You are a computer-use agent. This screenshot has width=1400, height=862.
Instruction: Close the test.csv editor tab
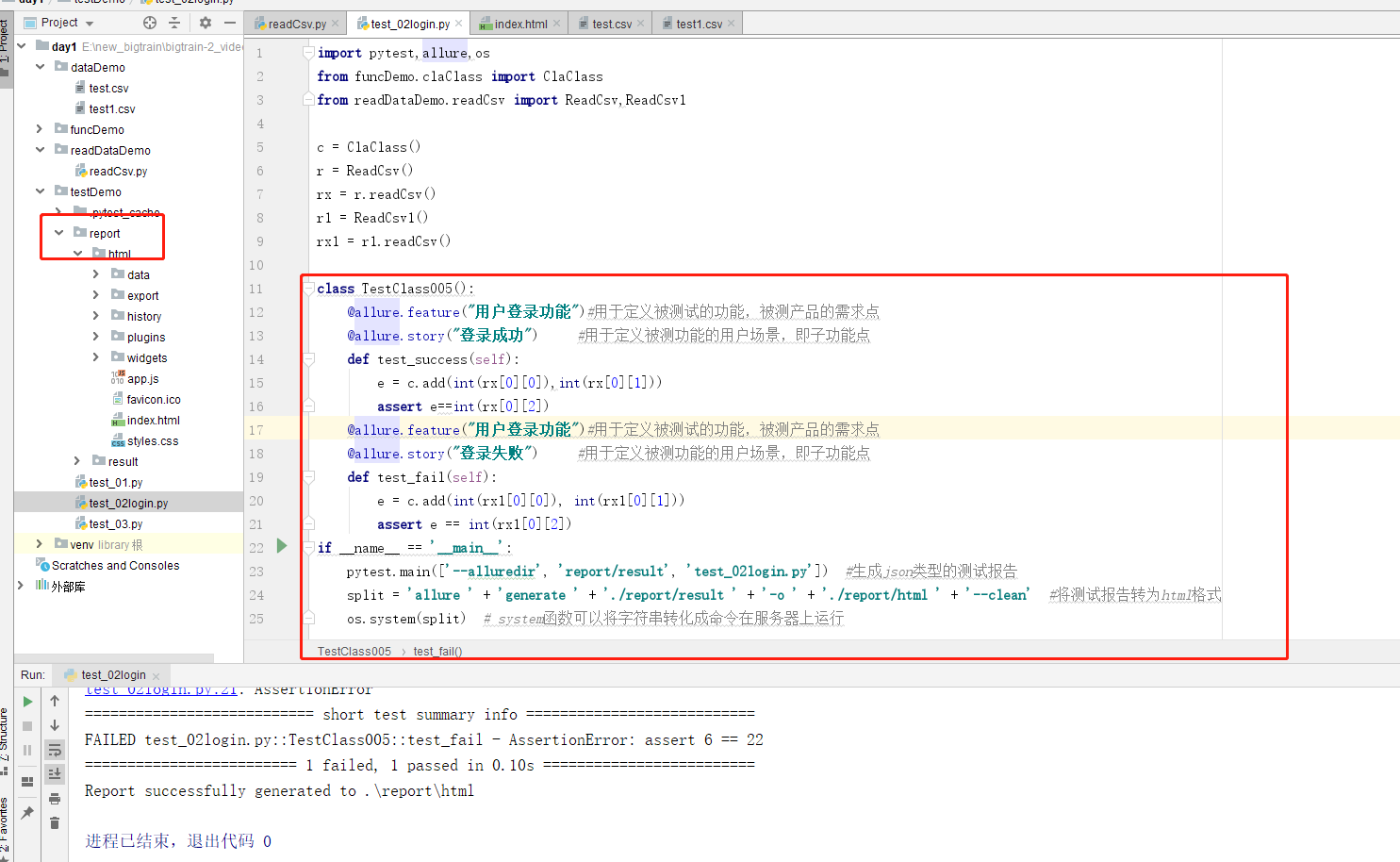coord(641,24)
